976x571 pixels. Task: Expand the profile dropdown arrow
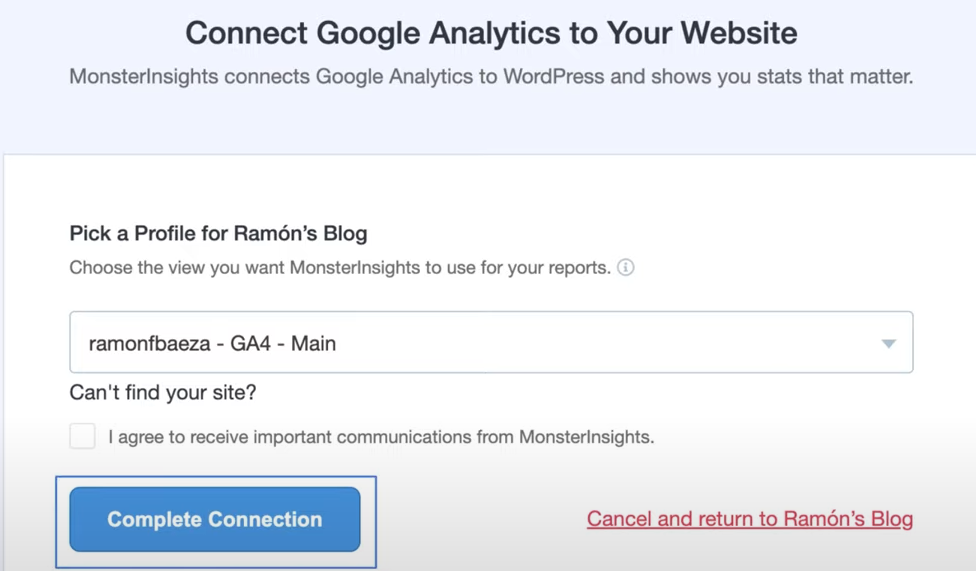point(888,344)
